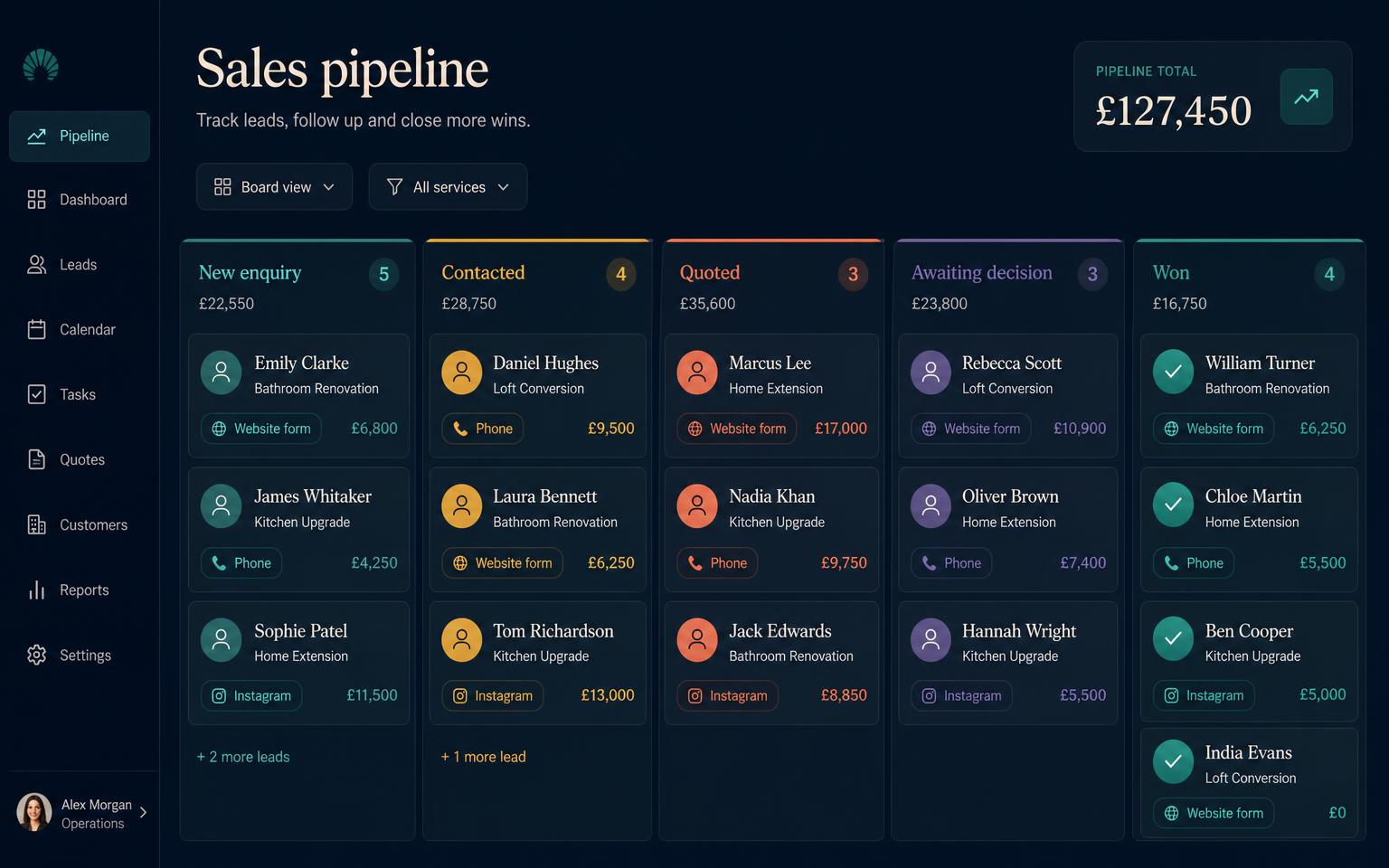Expand the All services filter dropdown
The height and width of the screenshot is (868, 1389).
[x=448, y=187]
